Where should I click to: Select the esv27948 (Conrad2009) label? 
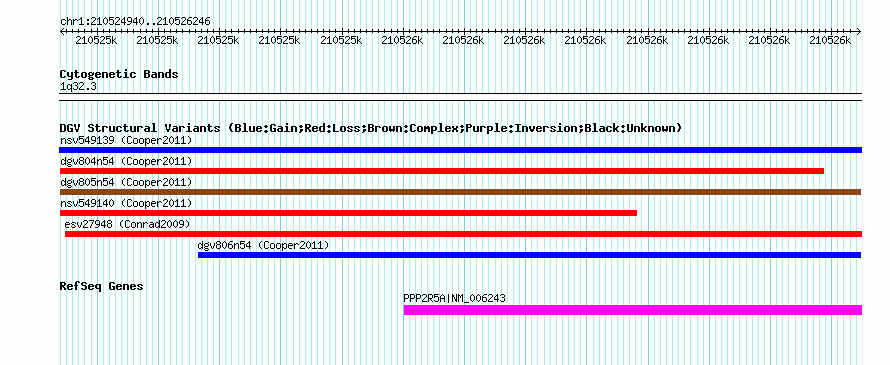pyautogui.click(x=127, y=224)
